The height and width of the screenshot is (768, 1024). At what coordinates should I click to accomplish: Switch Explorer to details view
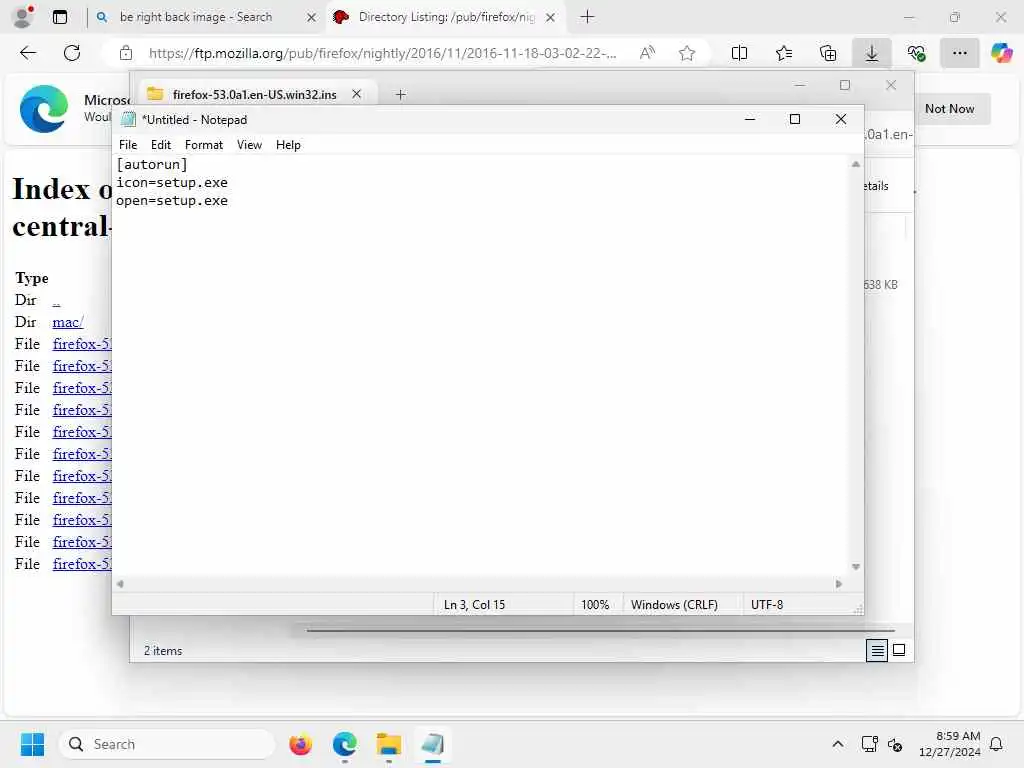(877, 650)
